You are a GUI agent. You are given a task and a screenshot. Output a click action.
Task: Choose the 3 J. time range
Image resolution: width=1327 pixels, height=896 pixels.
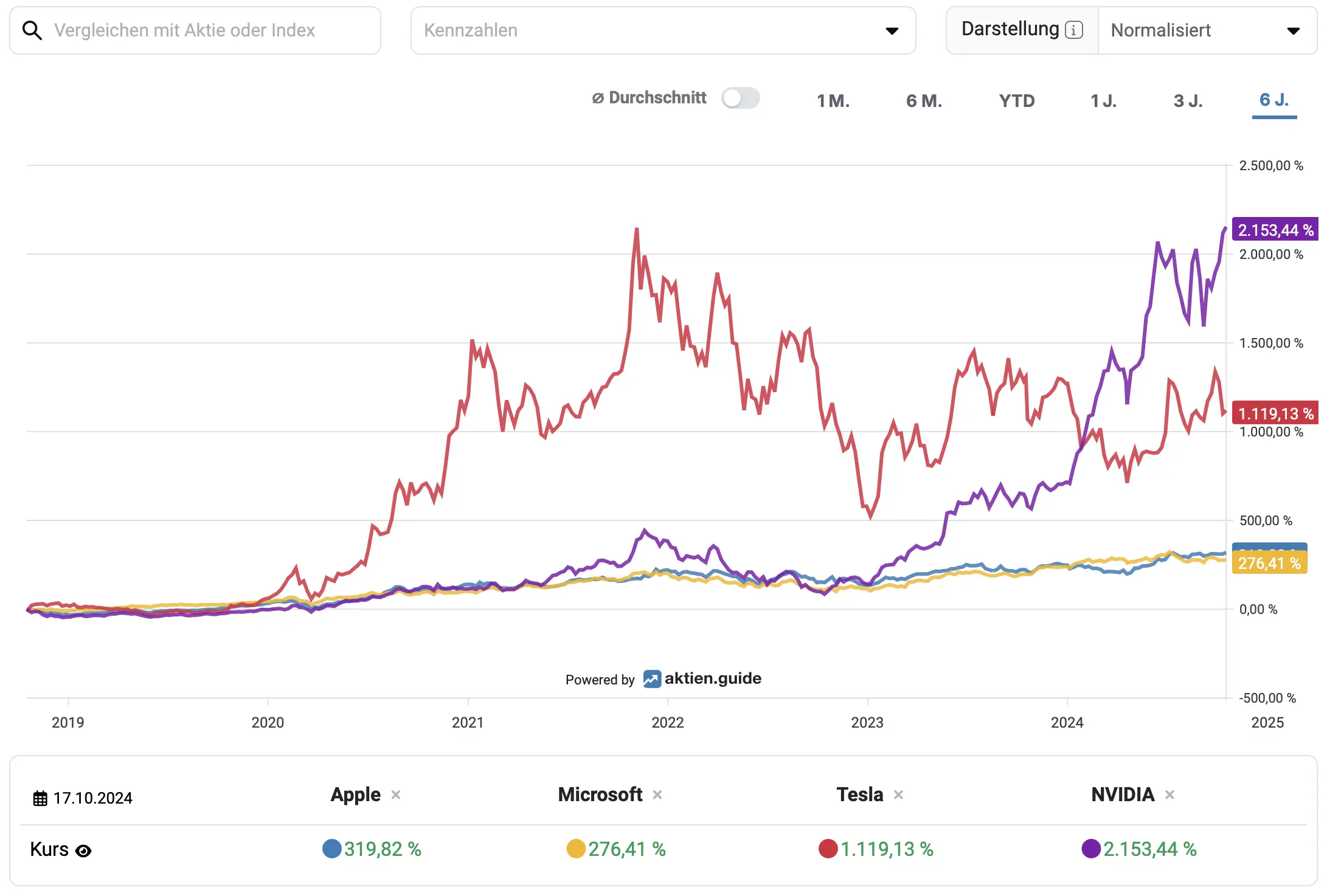(1188, 100)
